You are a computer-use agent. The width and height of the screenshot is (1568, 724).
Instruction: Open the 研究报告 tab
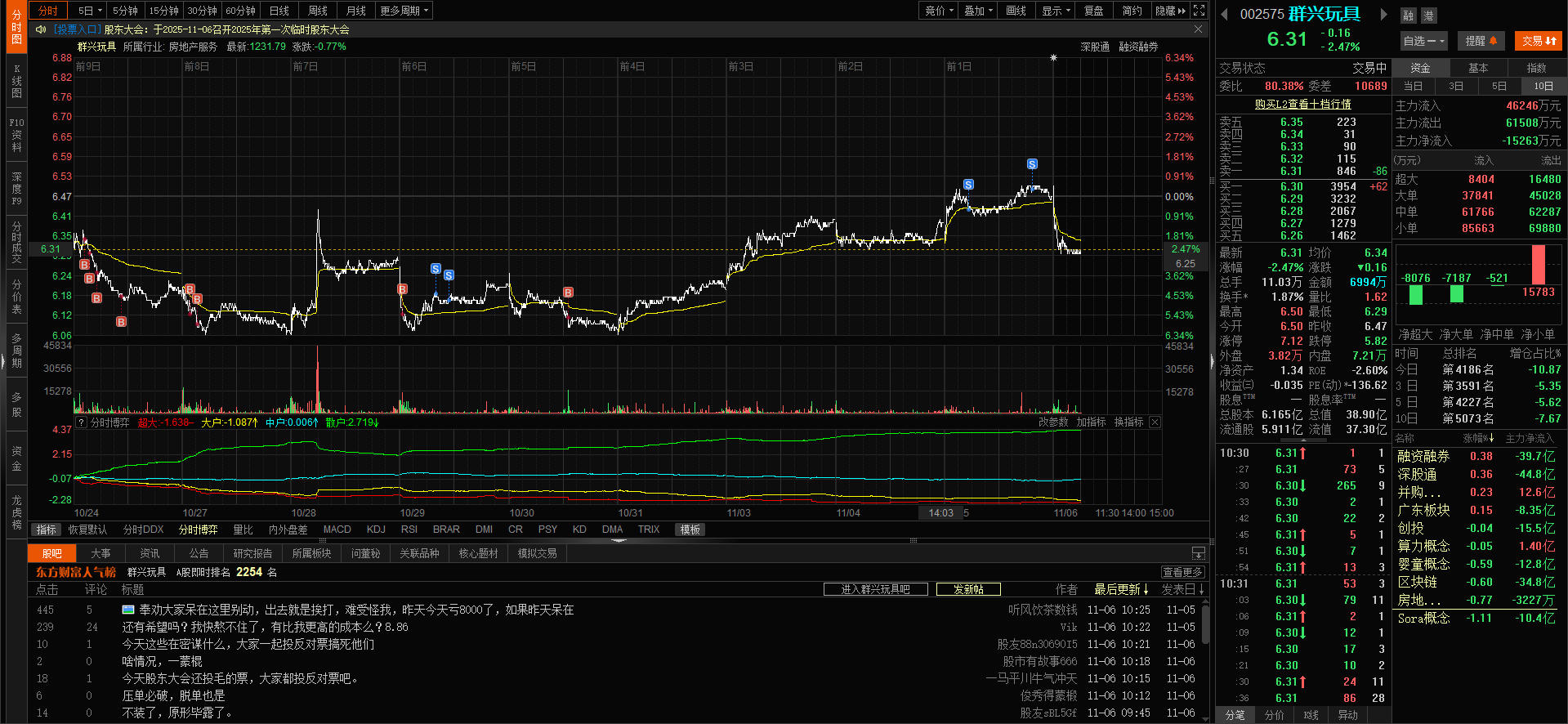252,553
